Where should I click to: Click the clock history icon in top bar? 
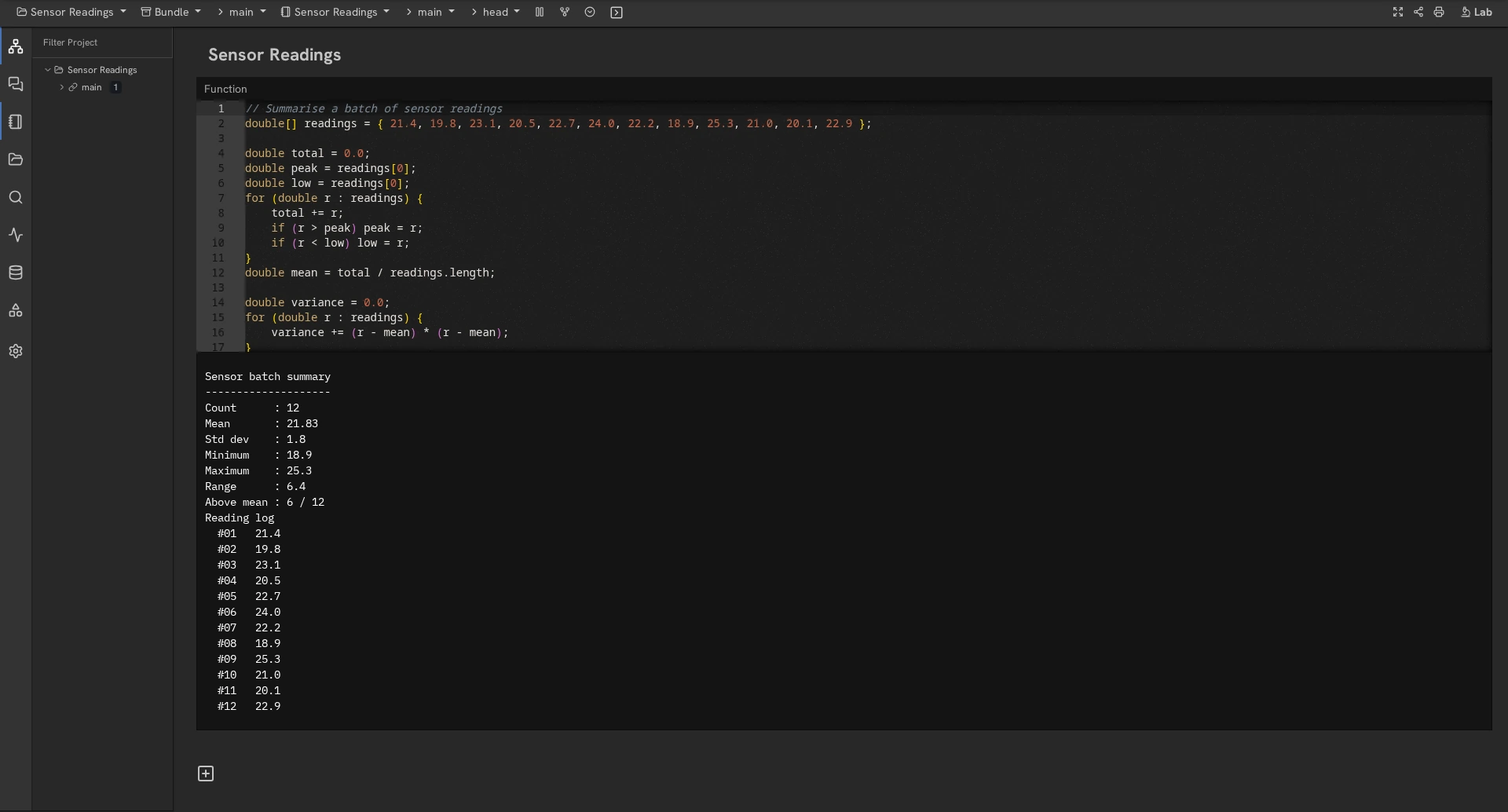coord(590,12)
